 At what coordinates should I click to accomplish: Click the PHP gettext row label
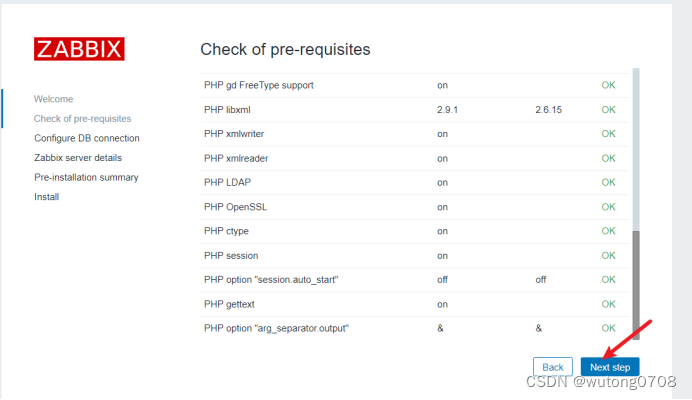click(x=229, y=304)
